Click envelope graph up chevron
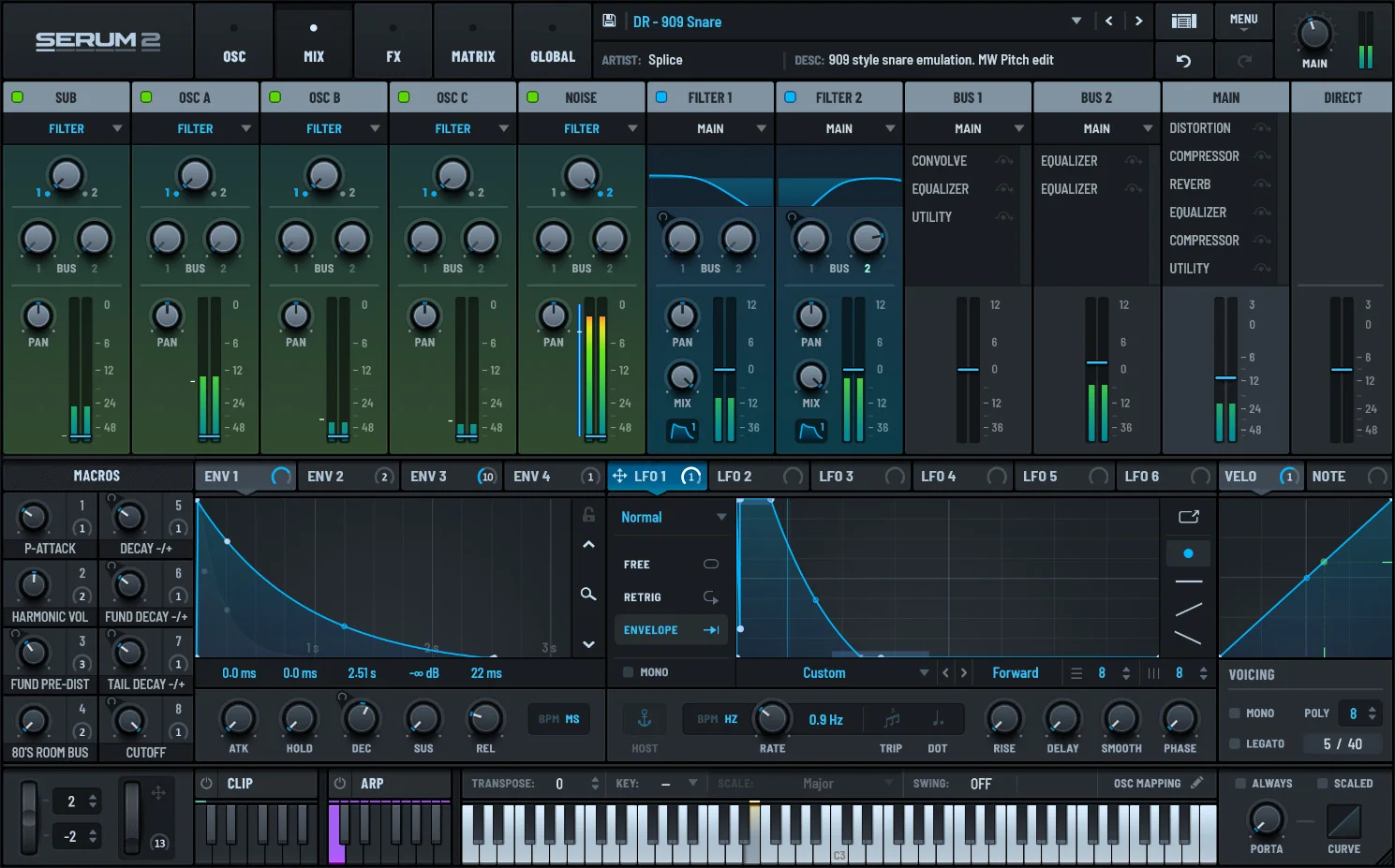The width and height of the screenshot is (1395, 868). click(588, 544)
